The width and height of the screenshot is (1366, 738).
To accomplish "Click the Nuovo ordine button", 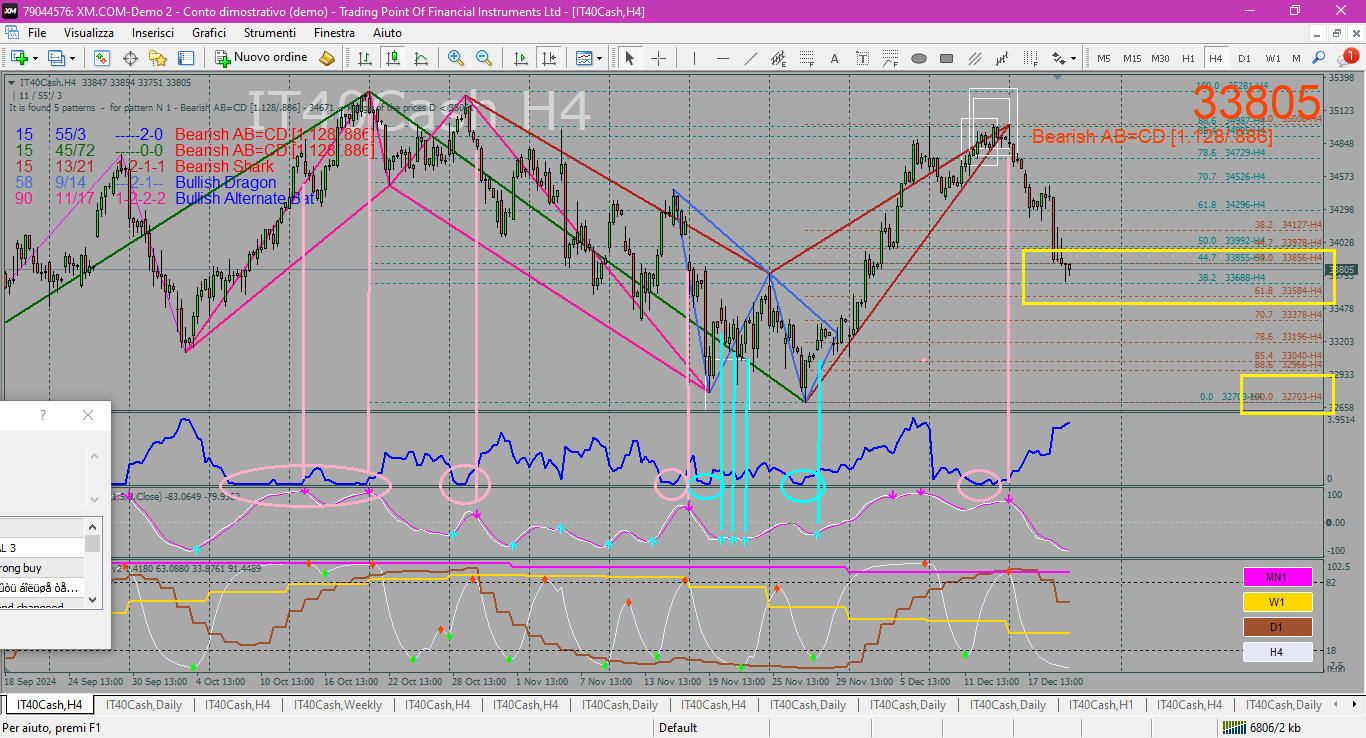I will point(262,58).
